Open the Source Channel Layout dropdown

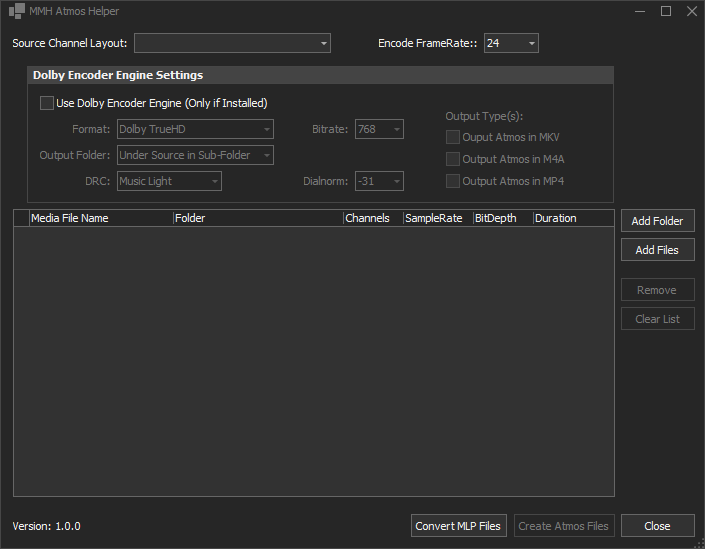click(x=232, y=43)
